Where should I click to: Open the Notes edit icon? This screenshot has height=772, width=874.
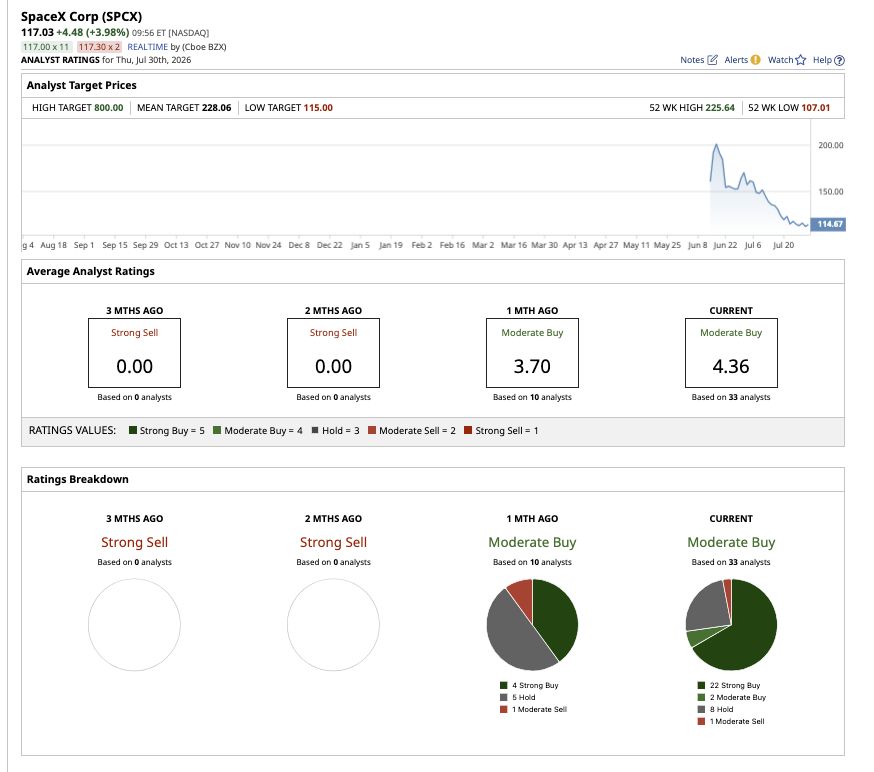[x=712, y=60]
